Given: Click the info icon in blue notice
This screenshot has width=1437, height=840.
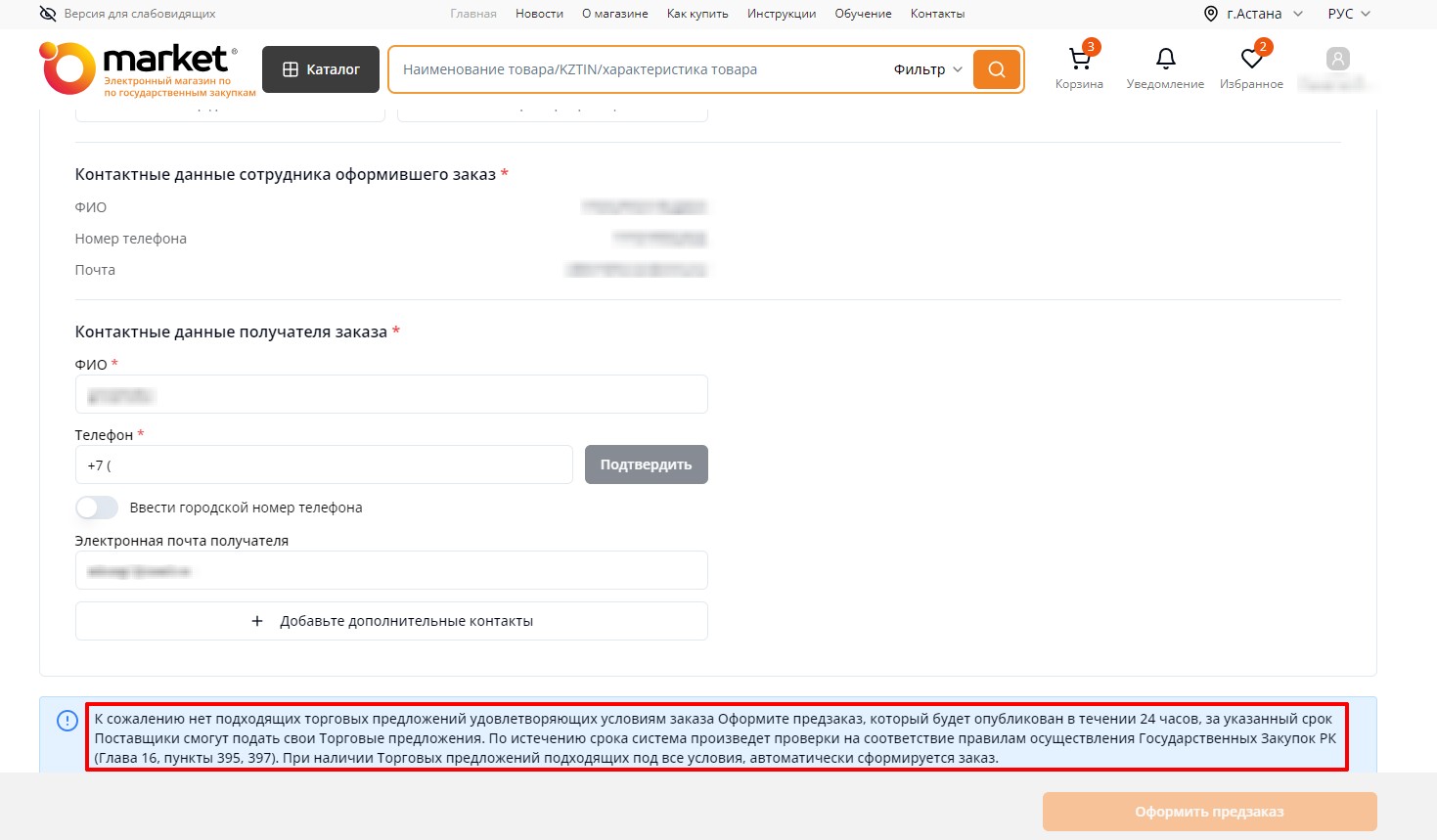Looking at the screenshot, I should pos(67,721).
